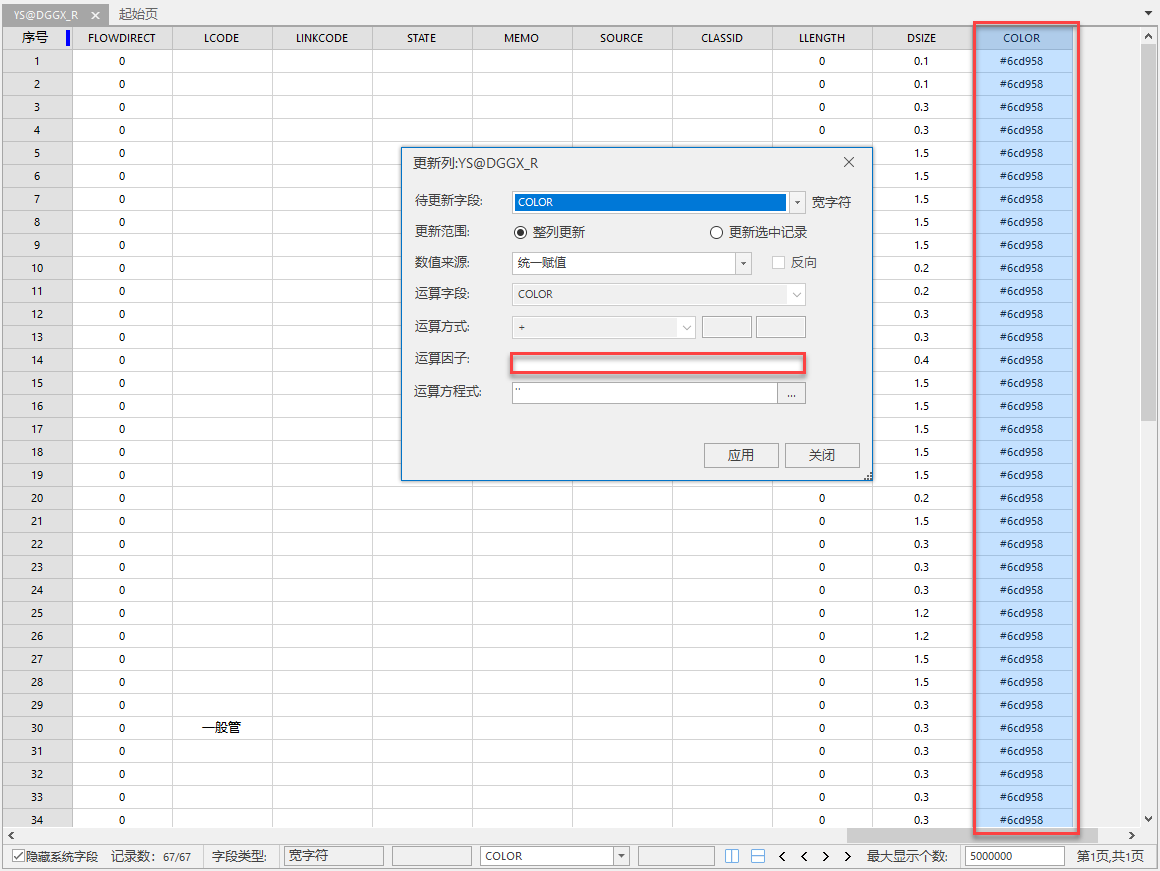Open the equation editor ellipsis button
This screenshot has width=1160, height=871.
tap(791, 394)
